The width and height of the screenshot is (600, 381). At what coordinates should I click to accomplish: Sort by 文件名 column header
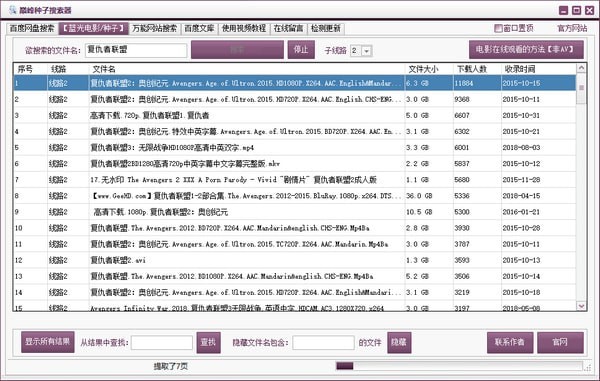(104, 69)
